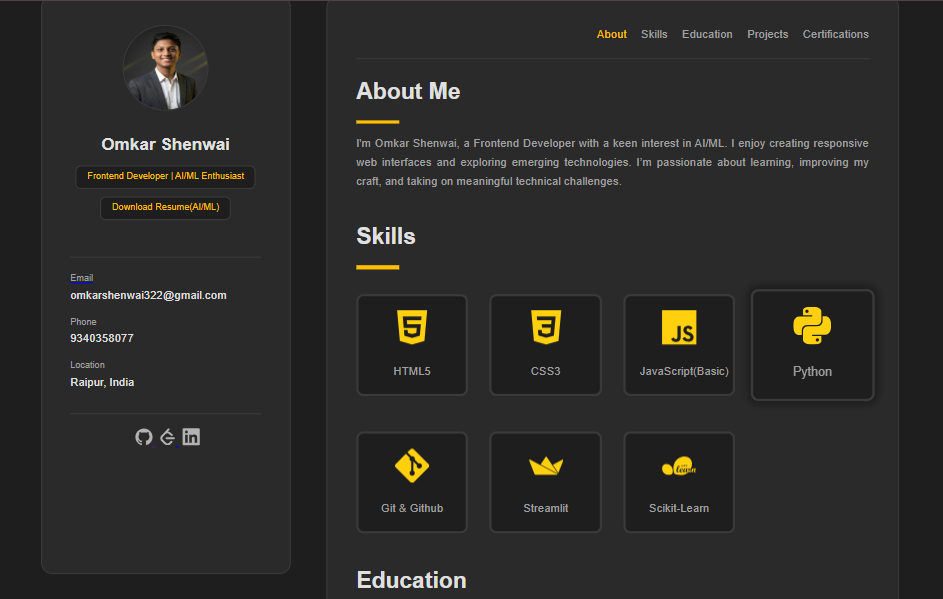Click the LeetCode social icon
This screenshot has height=599, width=943.
pos(168,437)
